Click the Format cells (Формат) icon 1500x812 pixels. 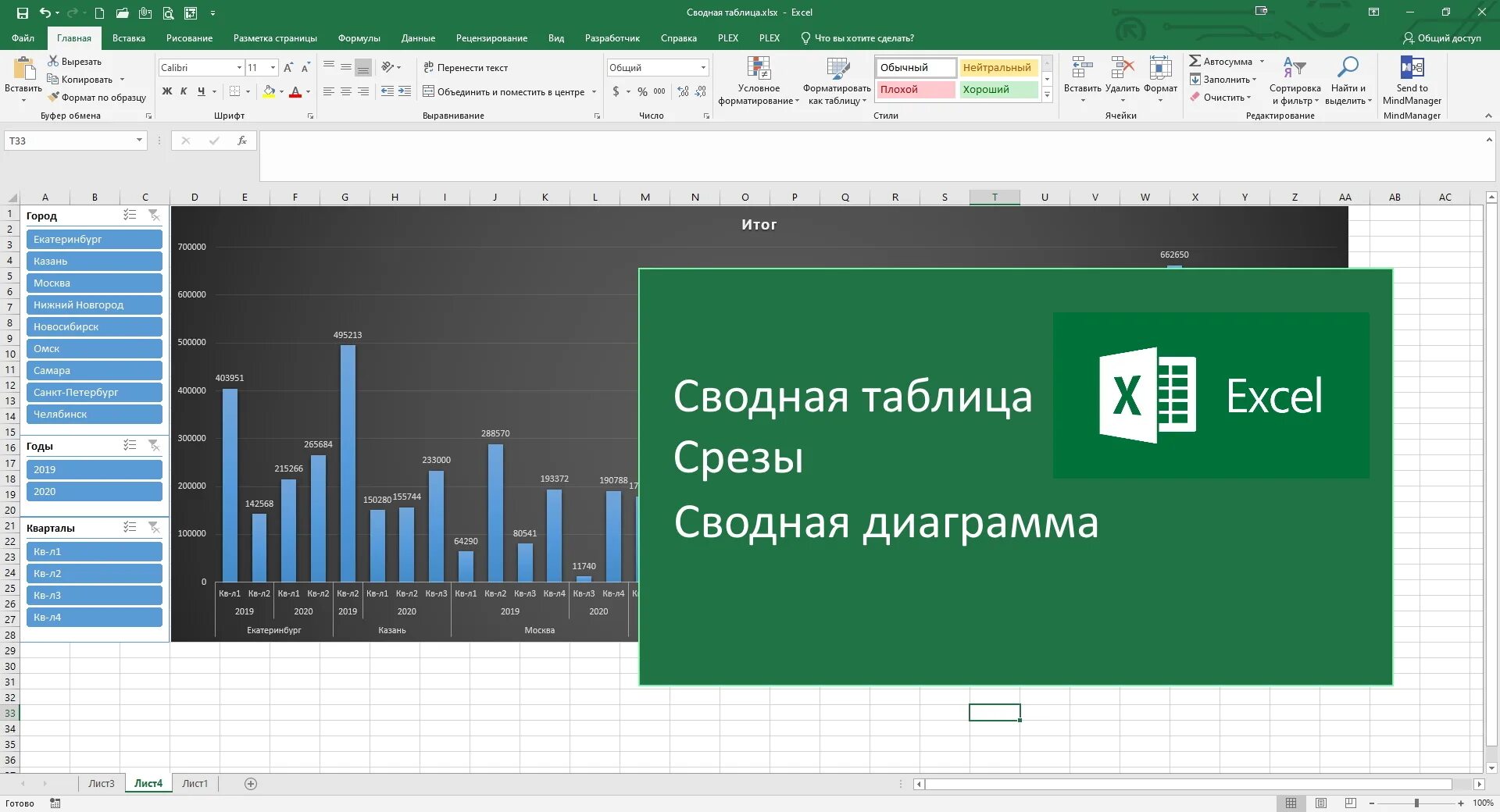pos(1160,68)
